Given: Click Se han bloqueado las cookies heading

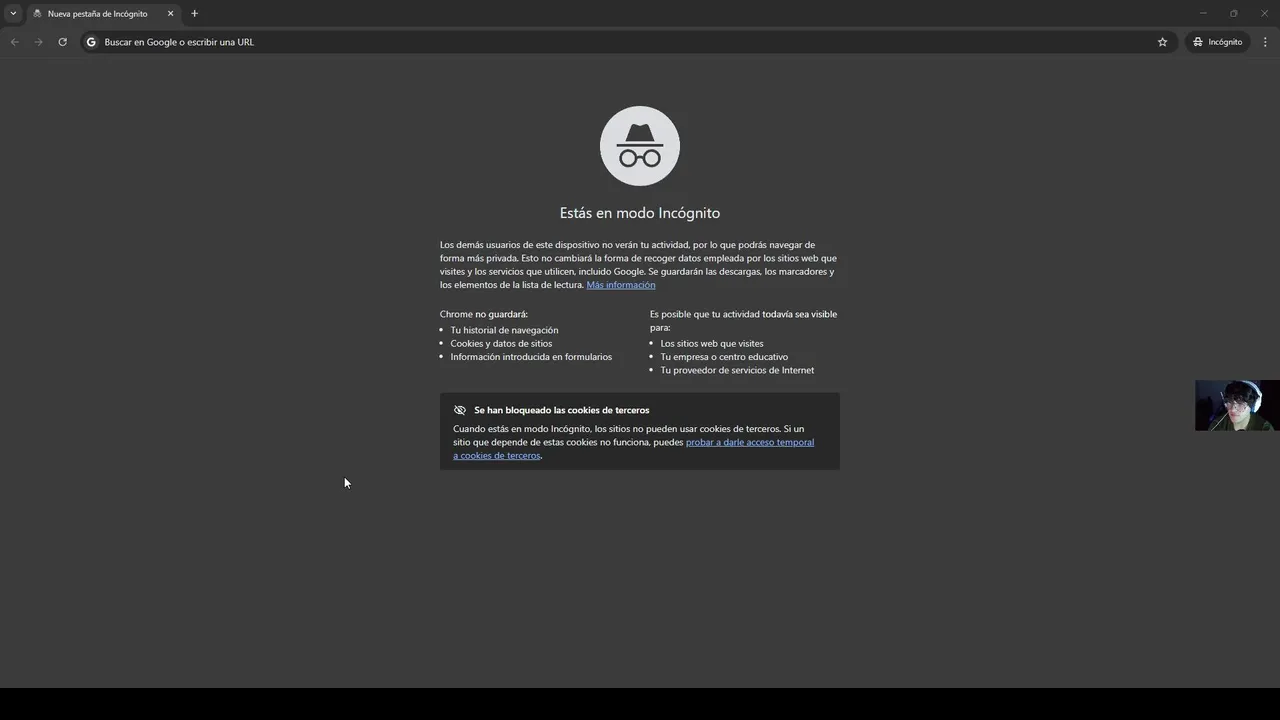Looking at the screenshot, I should [562, 410].
